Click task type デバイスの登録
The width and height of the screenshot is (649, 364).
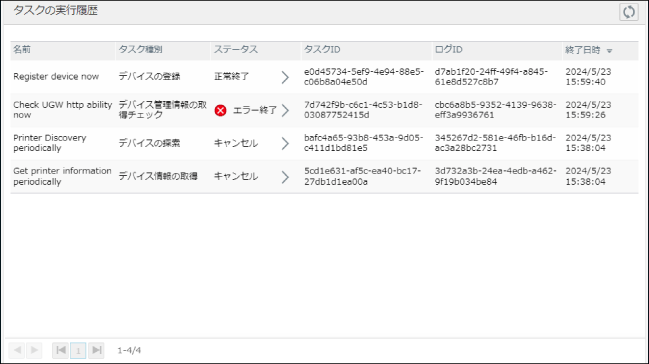[x=149, y=77]
